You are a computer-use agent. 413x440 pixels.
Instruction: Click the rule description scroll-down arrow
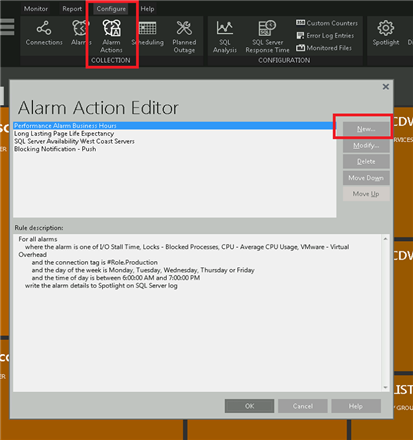point(385,387)
